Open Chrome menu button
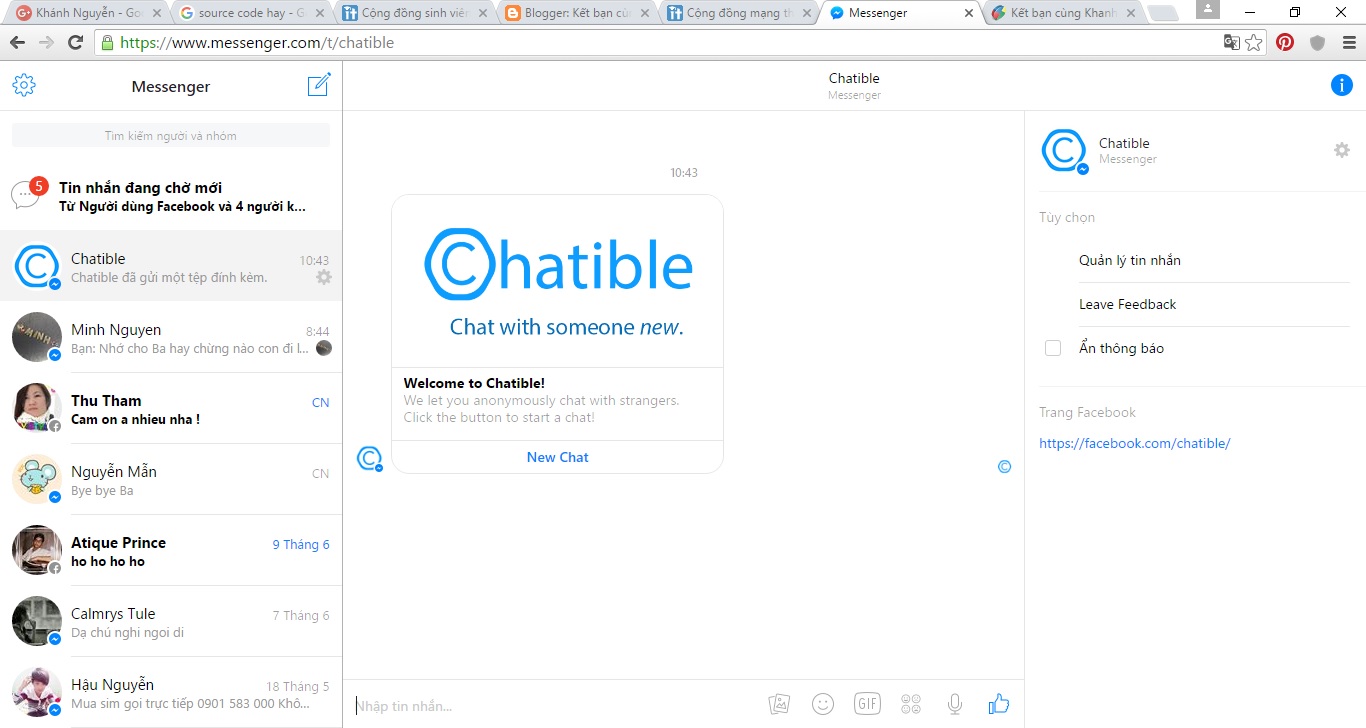The width and height of the screenshot is (1366, 728). pyautogui.click(x=1348, y=42)
